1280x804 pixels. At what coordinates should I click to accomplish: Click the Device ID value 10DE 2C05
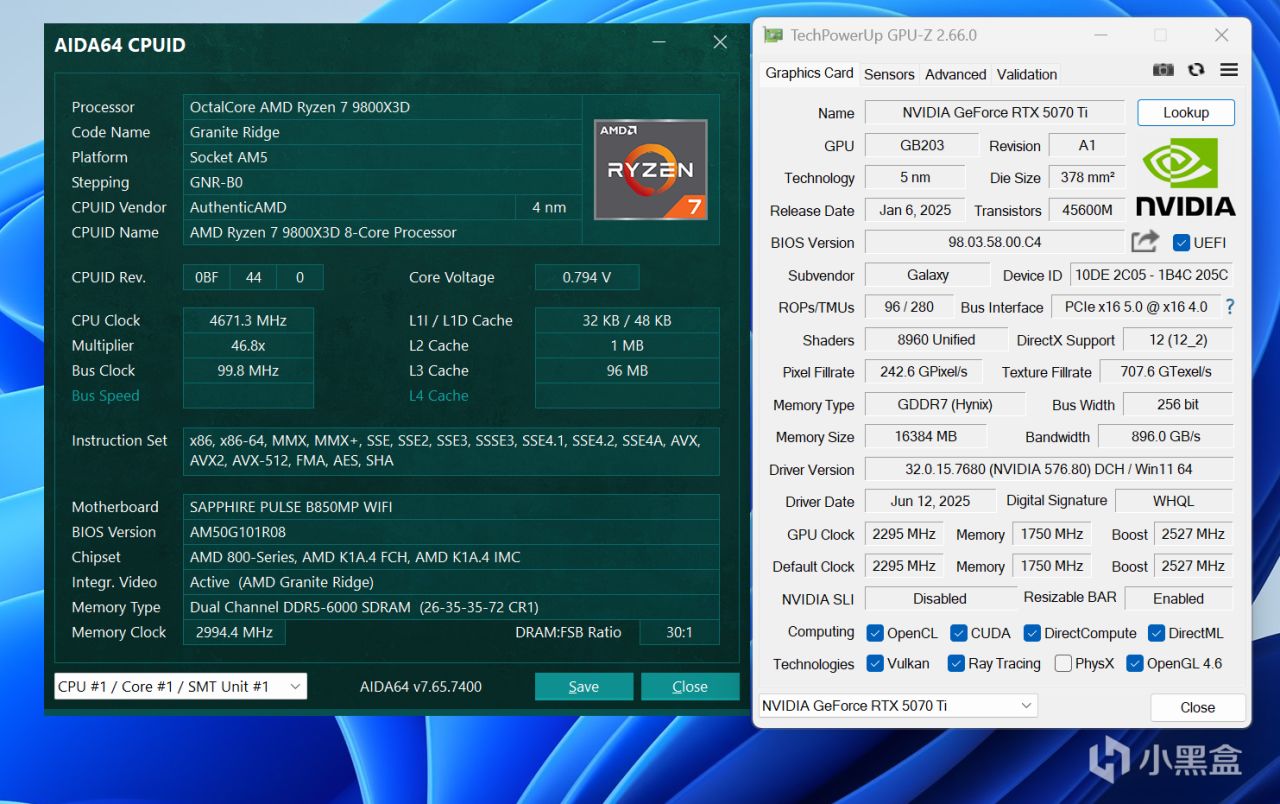point(1151,275)
